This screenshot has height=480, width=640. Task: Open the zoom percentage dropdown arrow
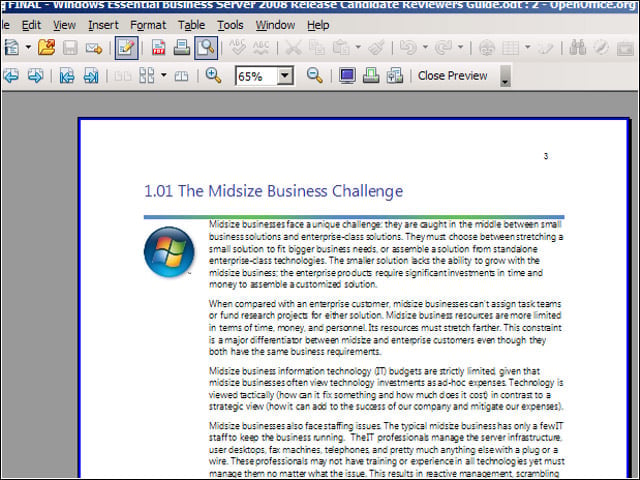[x=285, y=76]
